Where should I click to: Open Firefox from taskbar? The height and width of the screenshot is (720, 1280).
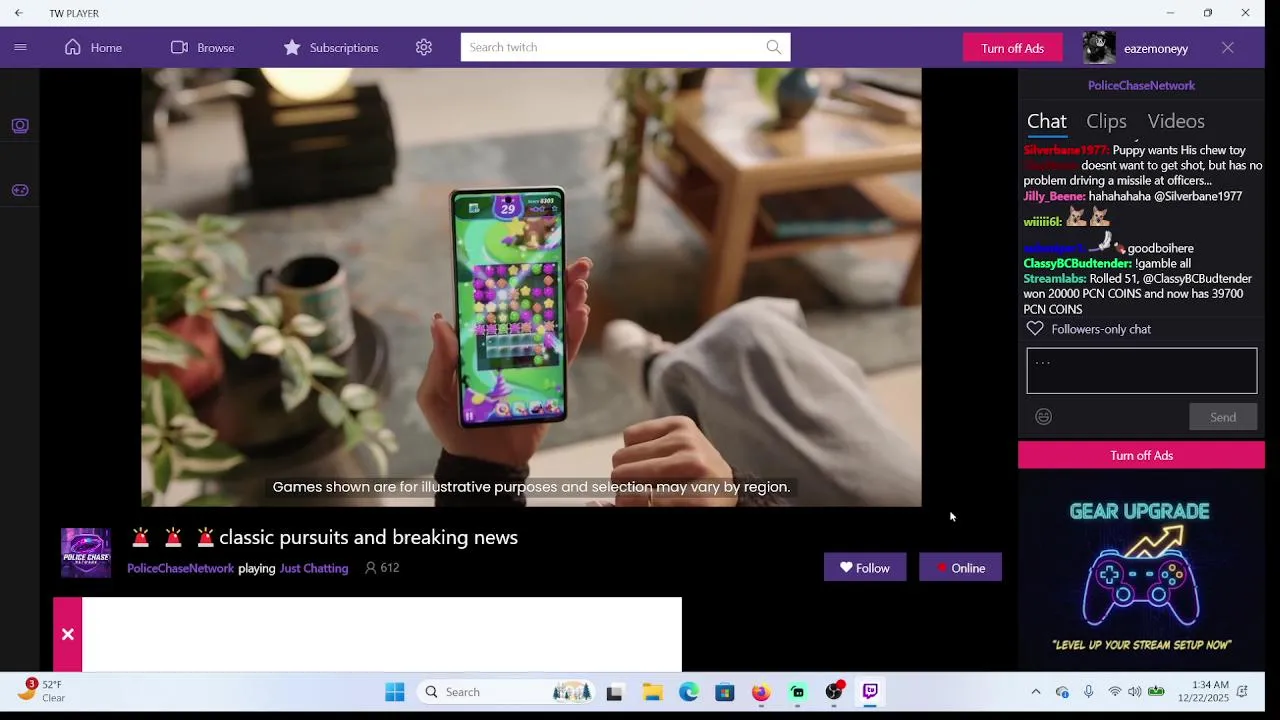pos(761,692)
